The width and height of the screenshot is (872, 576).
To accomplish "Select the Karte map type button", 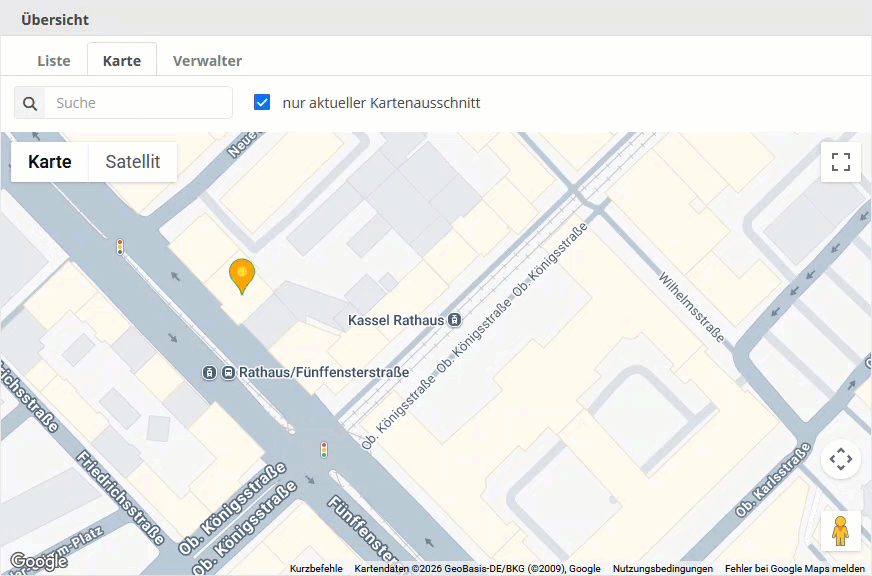I will point(50,162).
